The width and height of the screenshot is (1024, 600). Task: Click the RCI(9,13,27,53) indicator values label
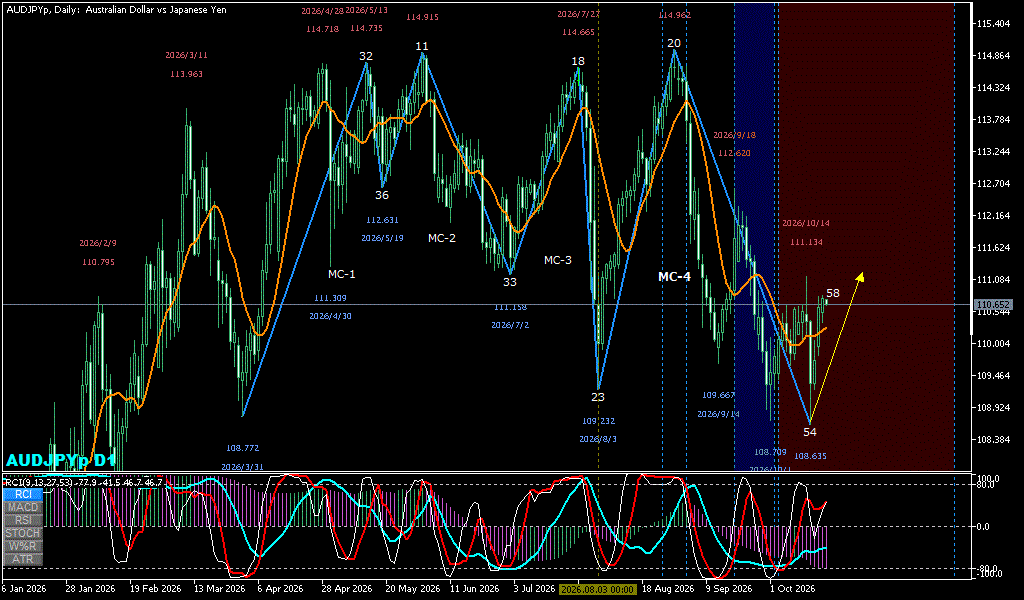coord(84,482)
